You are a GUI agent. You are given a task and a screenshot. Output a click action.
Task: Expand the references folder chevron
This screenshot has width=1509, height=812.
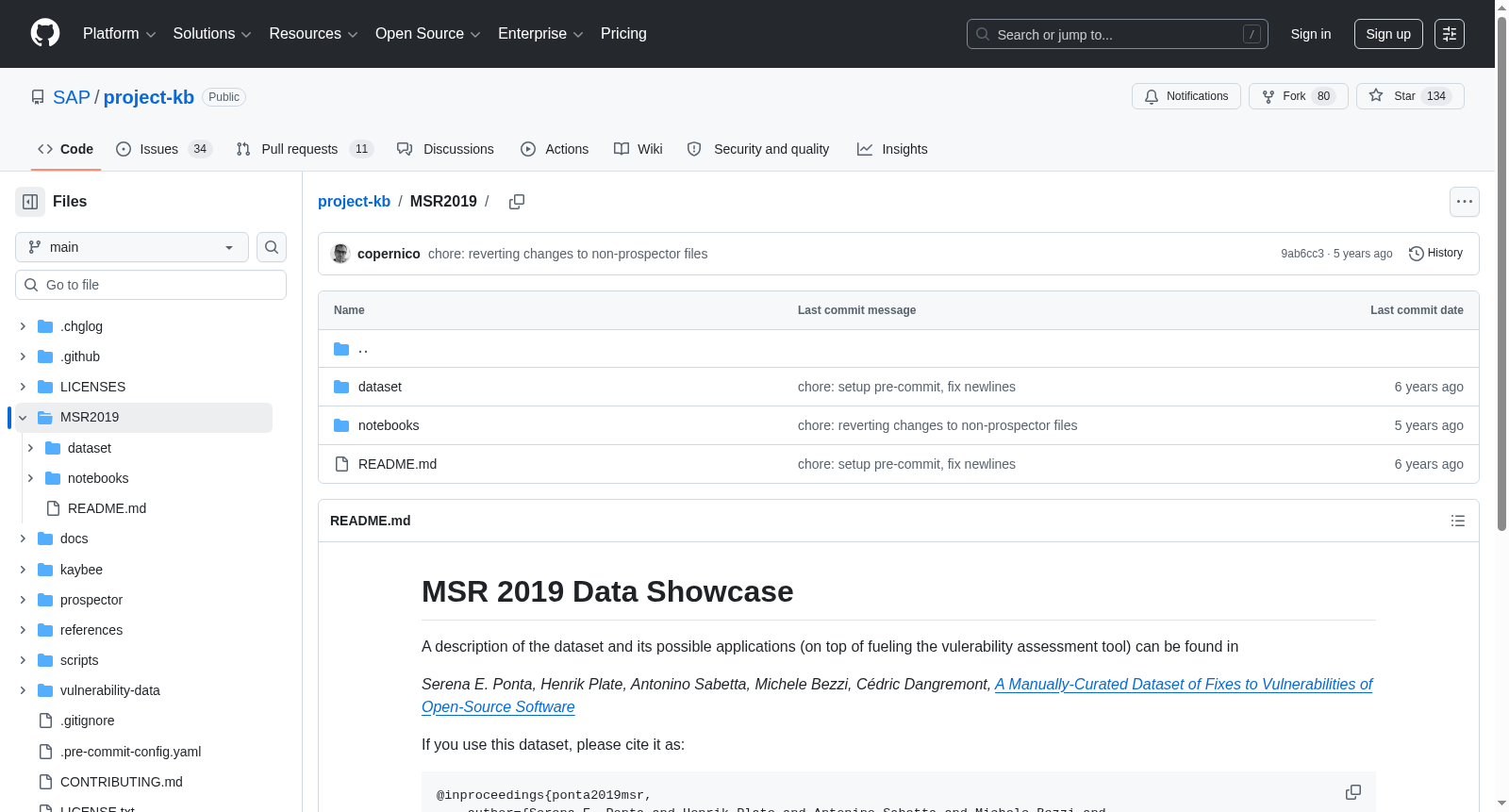[23, 630]
